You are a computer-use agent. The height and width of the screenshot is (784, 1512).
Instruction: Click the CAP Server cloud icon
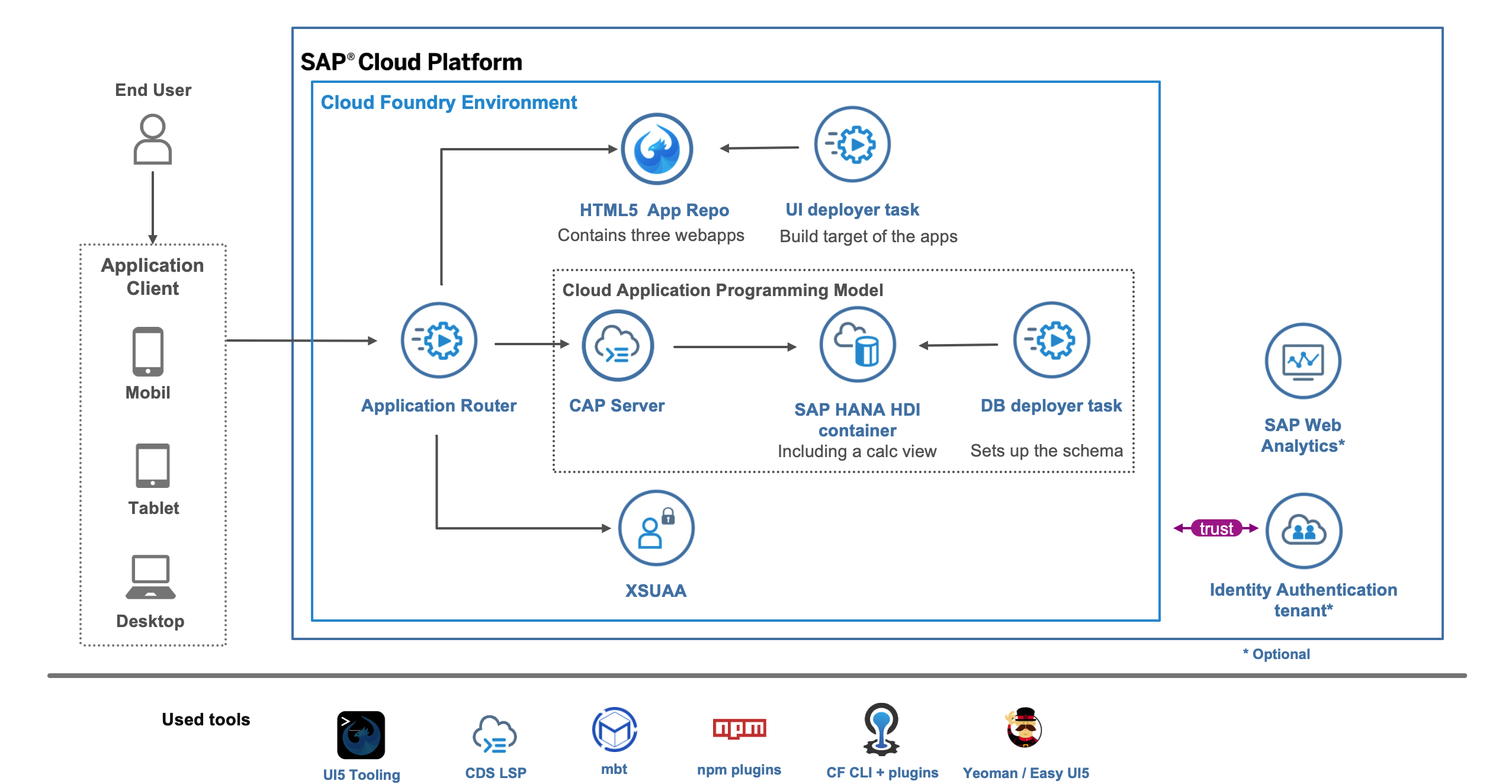click(x=618, y=345)
